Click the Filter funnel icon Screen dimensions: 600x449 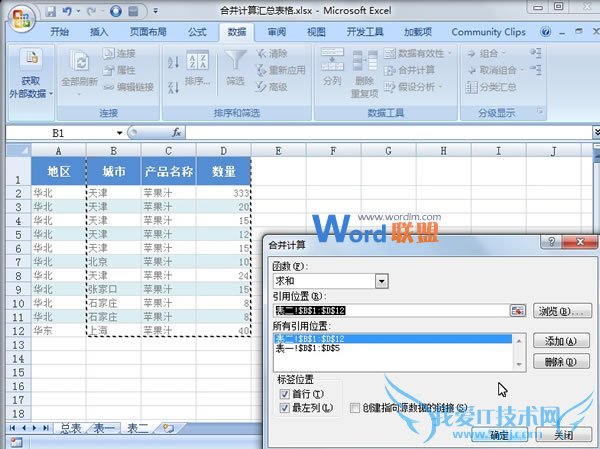(x=234, y=60)
